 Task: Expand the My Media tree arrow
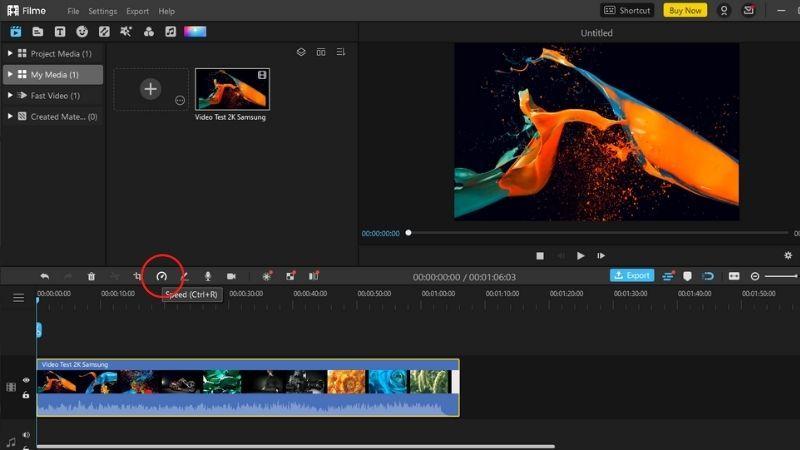click(x=10, y=74)
